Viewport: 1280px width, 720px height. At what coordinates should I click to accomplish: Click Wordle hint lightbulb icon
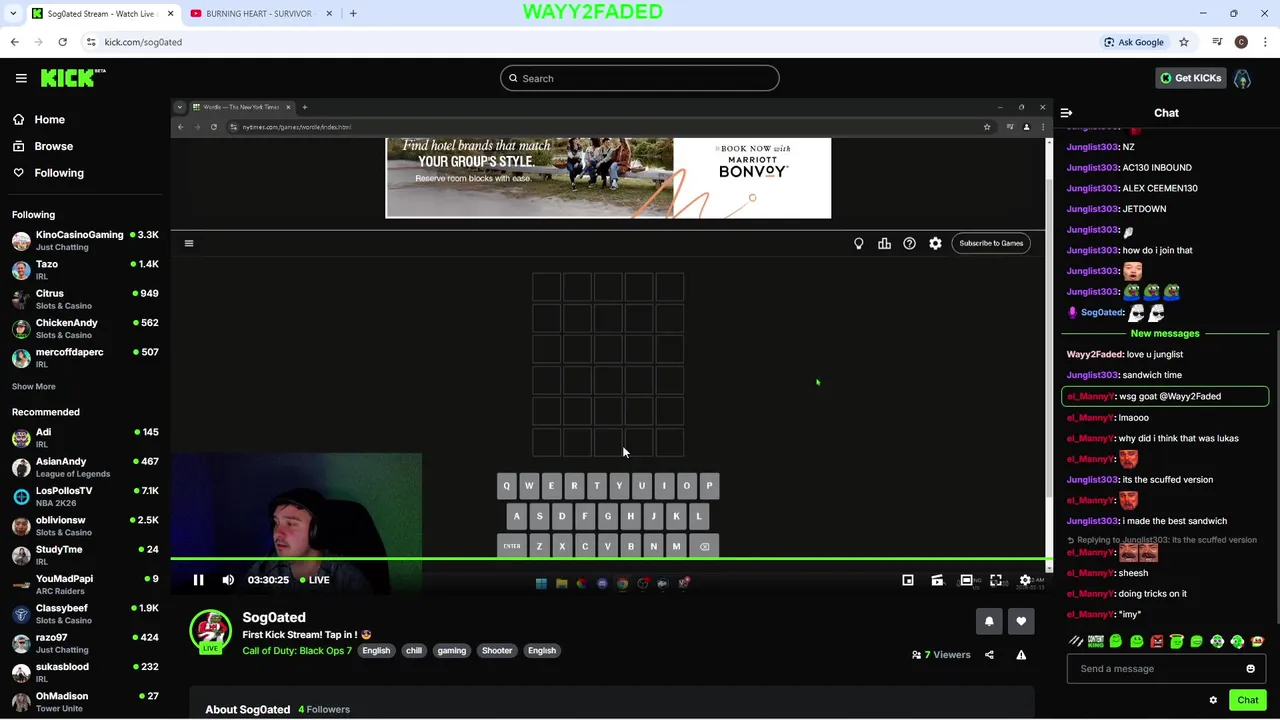(x=858, y=243)
